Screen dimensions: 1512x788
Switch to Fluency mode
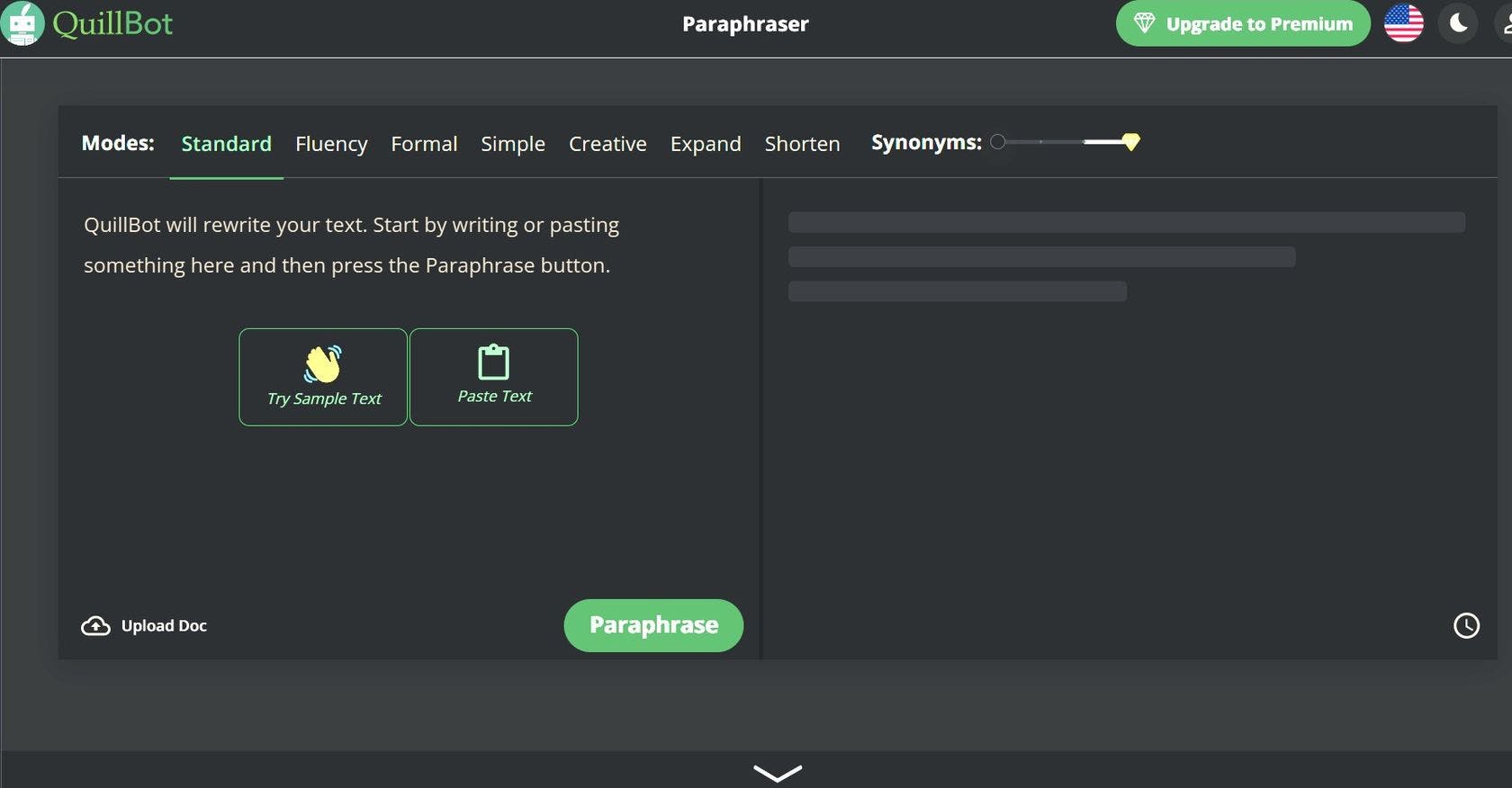(331, 144)
